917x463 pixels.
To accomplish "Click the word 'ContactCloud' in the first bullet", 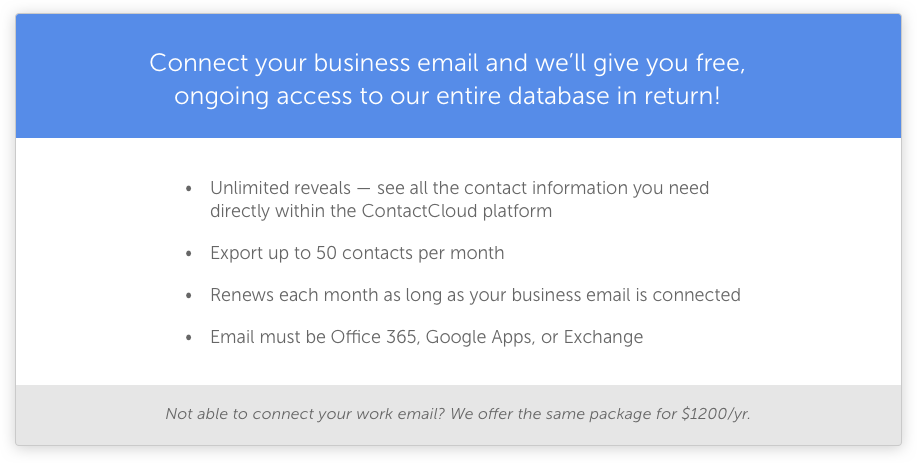I will pyautogui.click(x=419, y=210).
